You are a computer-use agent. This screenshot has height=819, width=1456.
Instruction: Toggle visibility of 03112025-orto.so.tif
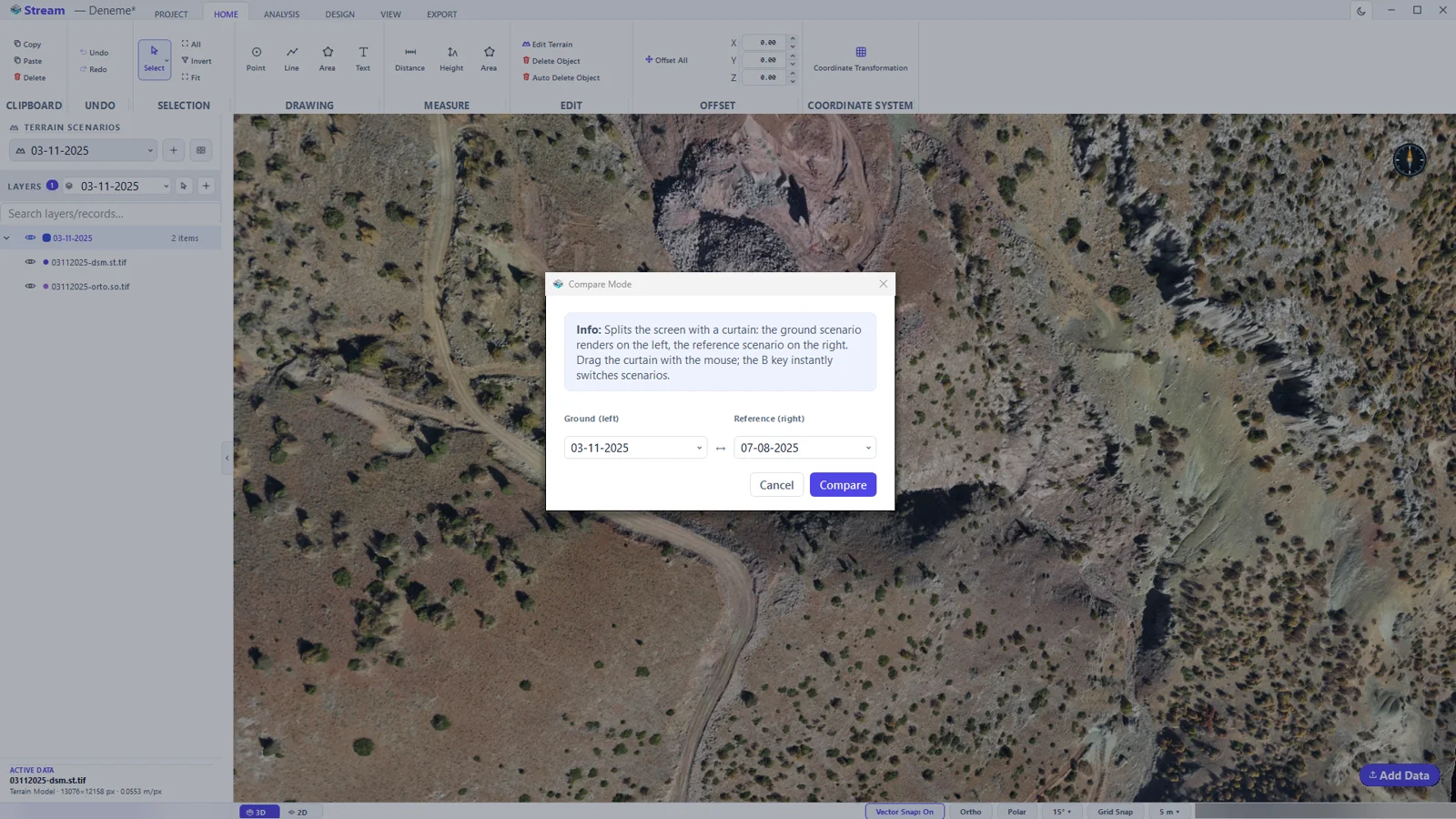[x=30, y=286]
